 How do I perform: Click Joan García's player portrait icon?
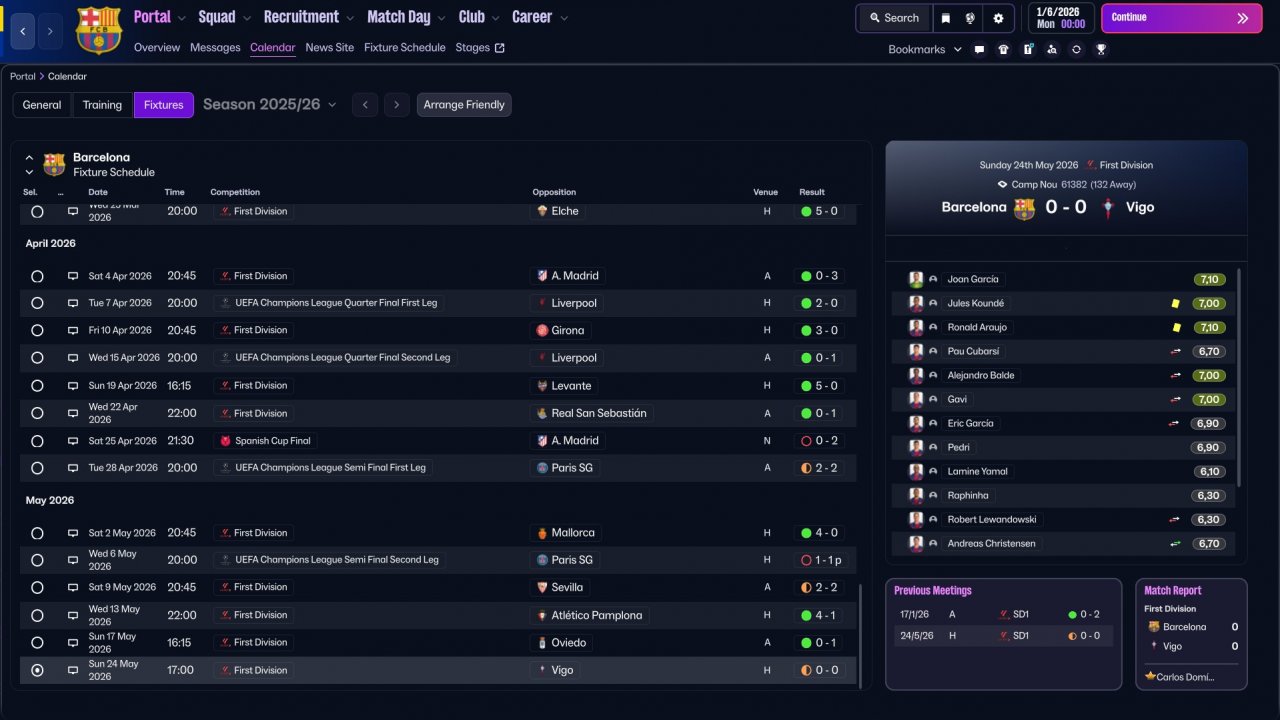coord(916,279)
